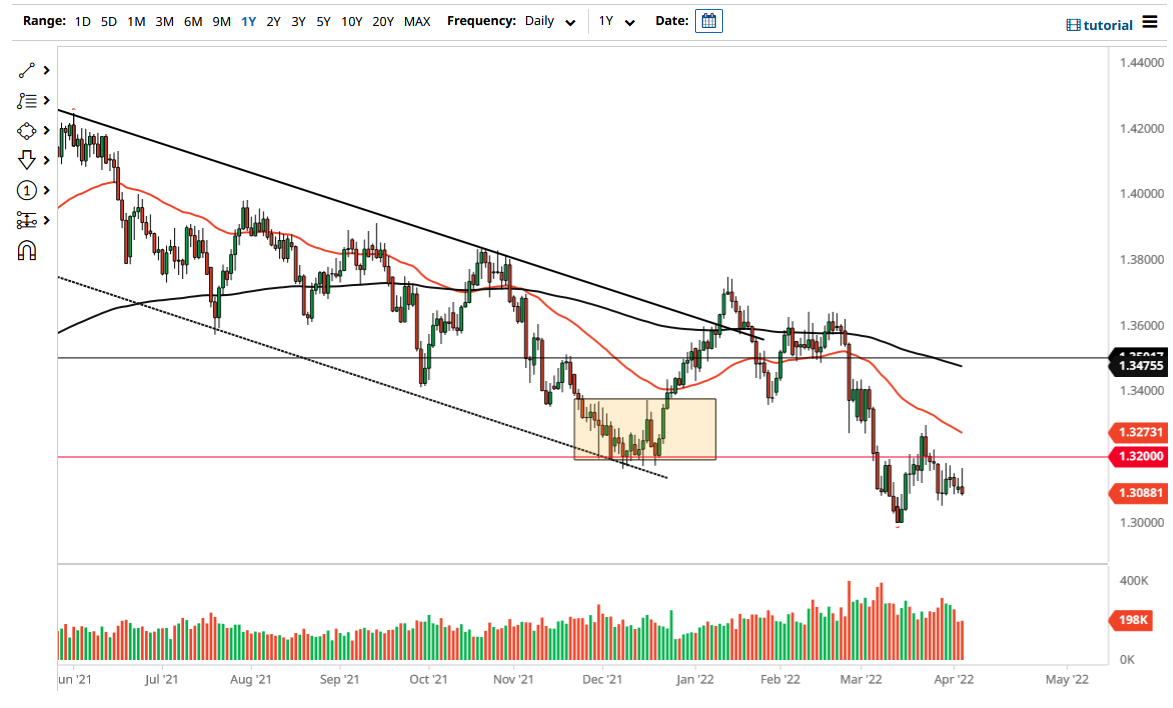
Task: Select the numbered annotation tool
Action: [25, 190]
